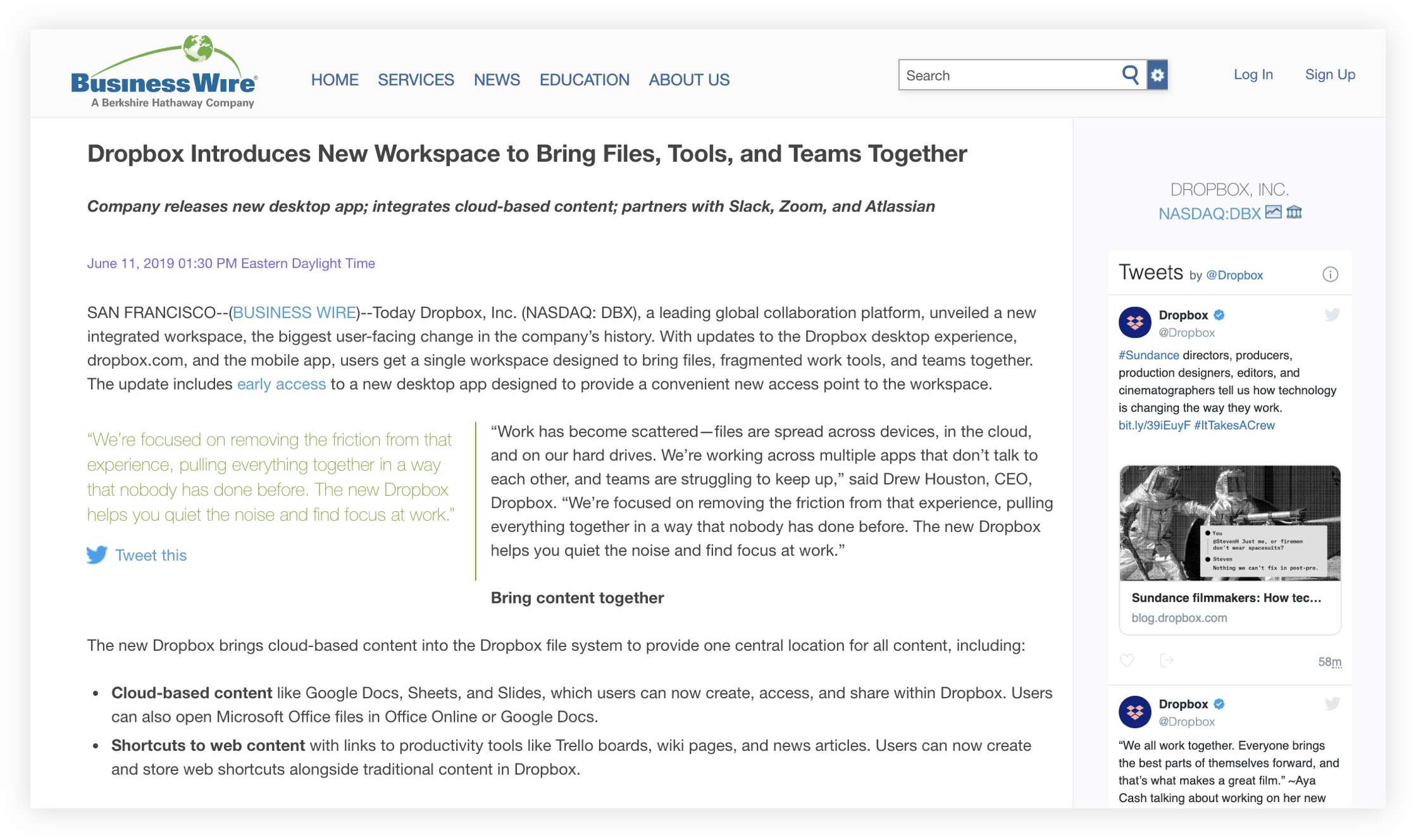Like the Sundance tweet with heart icon
The image size is (1416, 840).
1127,660
